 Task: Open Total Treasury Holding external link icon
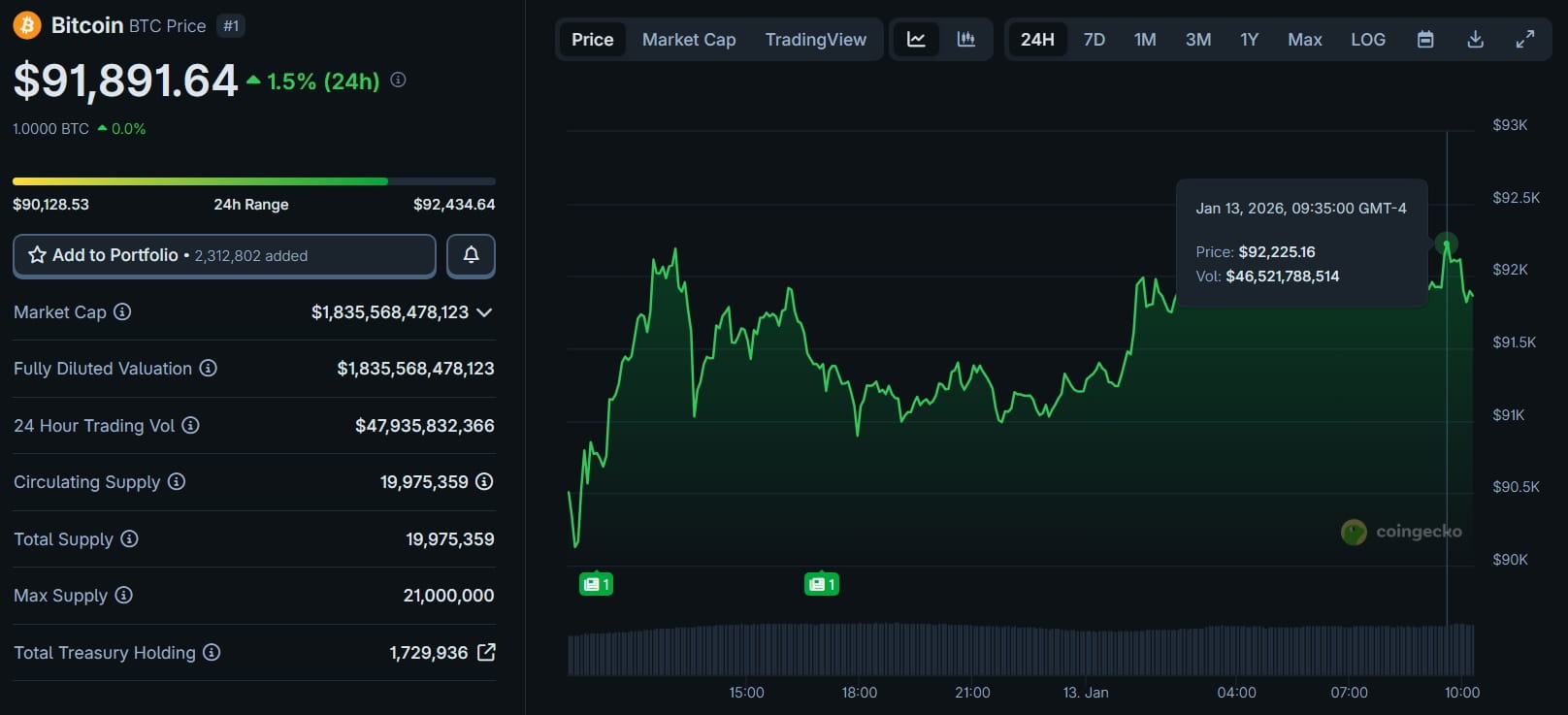(486, 652)
